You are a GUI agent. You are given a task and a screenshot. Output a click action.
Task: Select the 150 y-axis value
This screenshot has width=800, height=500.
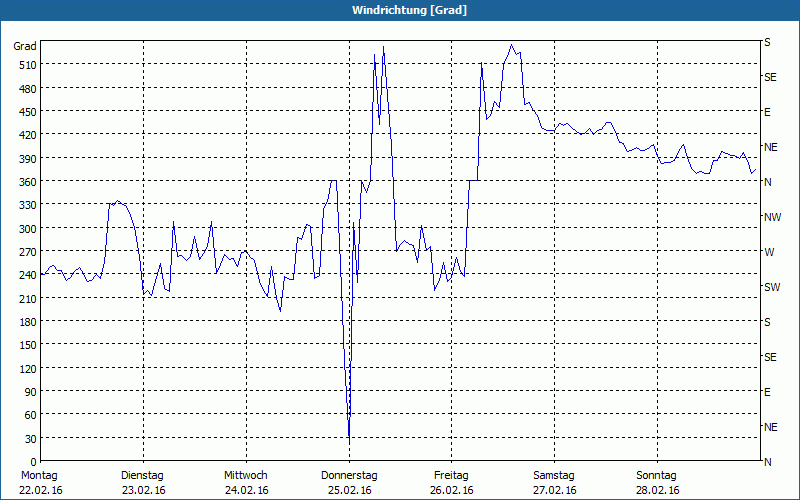coord(28,345)
